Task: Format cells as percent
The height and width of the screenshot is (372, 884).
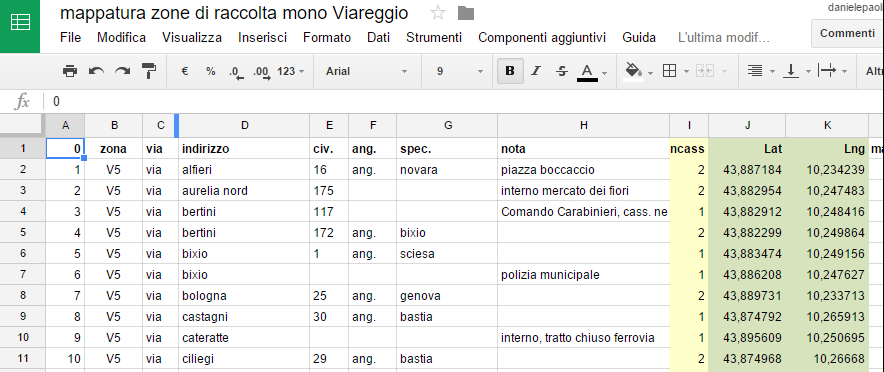Action: point(211,71)
